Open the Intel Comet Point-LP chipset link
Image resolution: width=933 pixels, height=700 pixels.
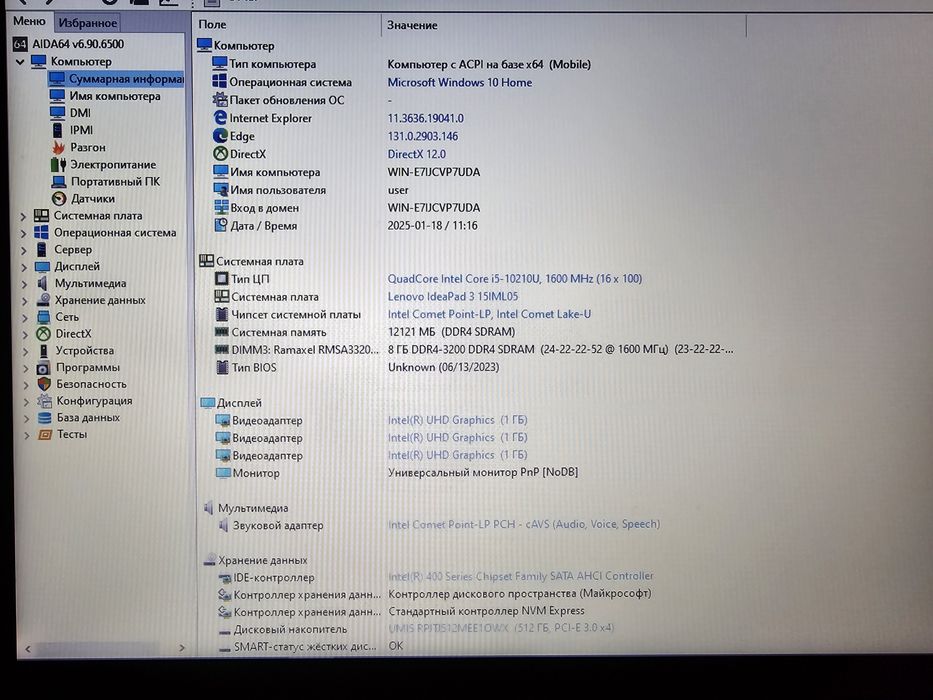[489, 314]
